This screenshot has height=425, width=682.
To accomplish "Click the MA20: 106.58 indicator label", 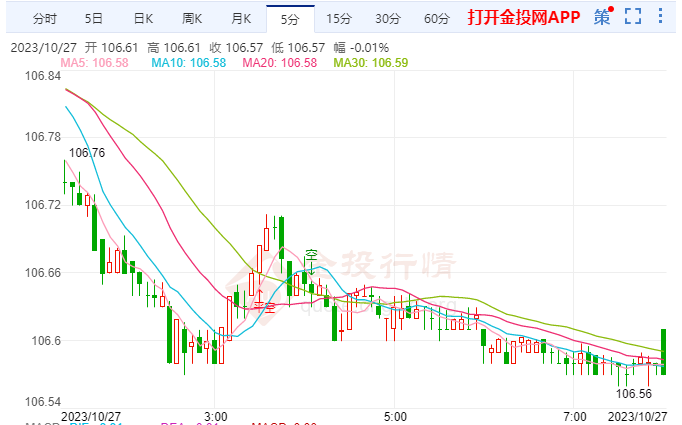I will point(280,63).
